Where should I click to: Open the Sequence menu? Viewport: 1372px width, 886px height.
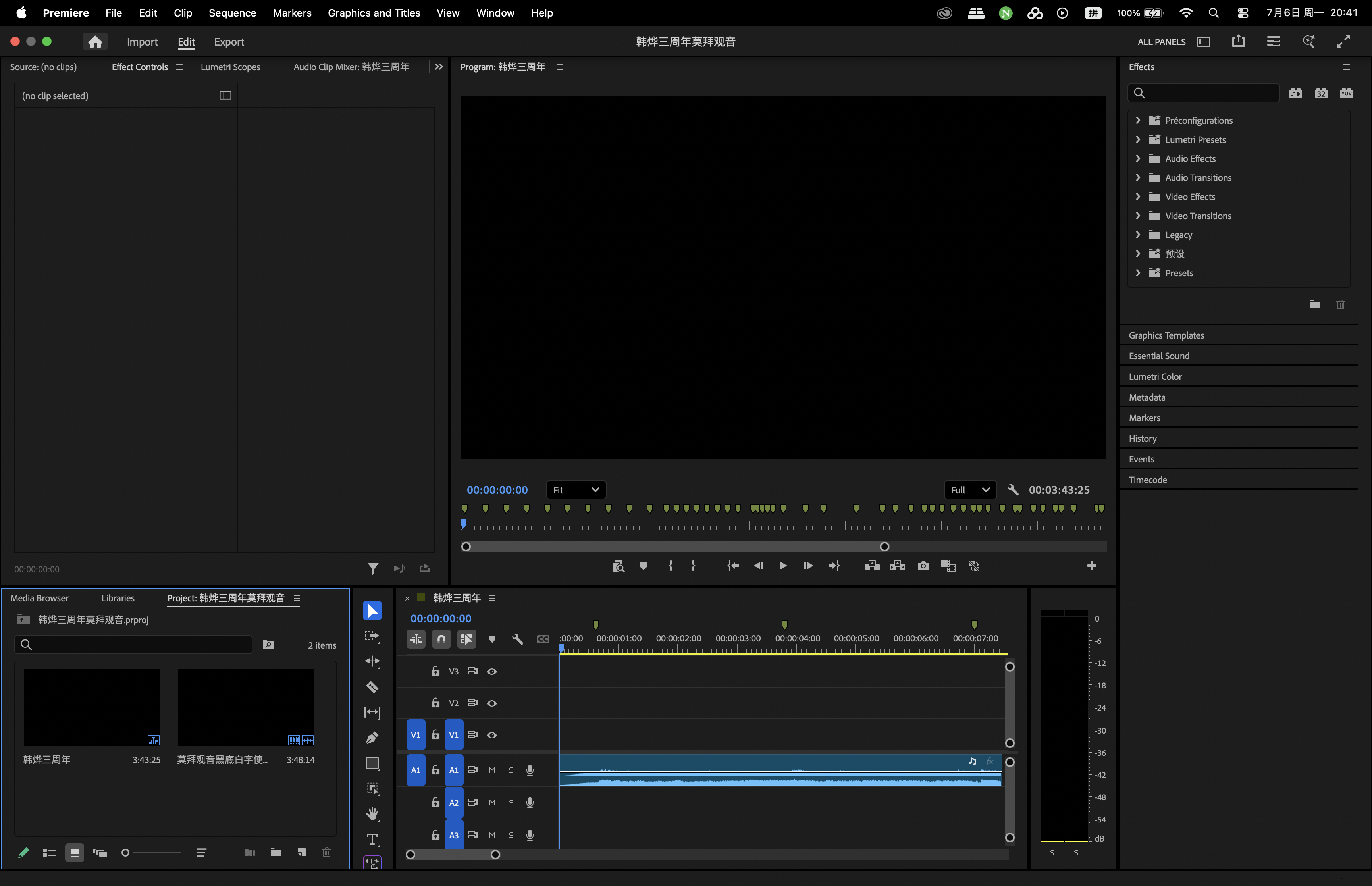click(232, 13)
